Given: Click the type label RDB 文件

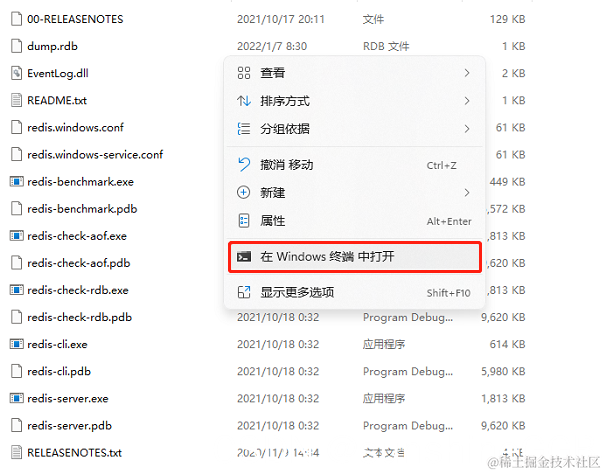Looking at the screenshot, I should (386, 46).
